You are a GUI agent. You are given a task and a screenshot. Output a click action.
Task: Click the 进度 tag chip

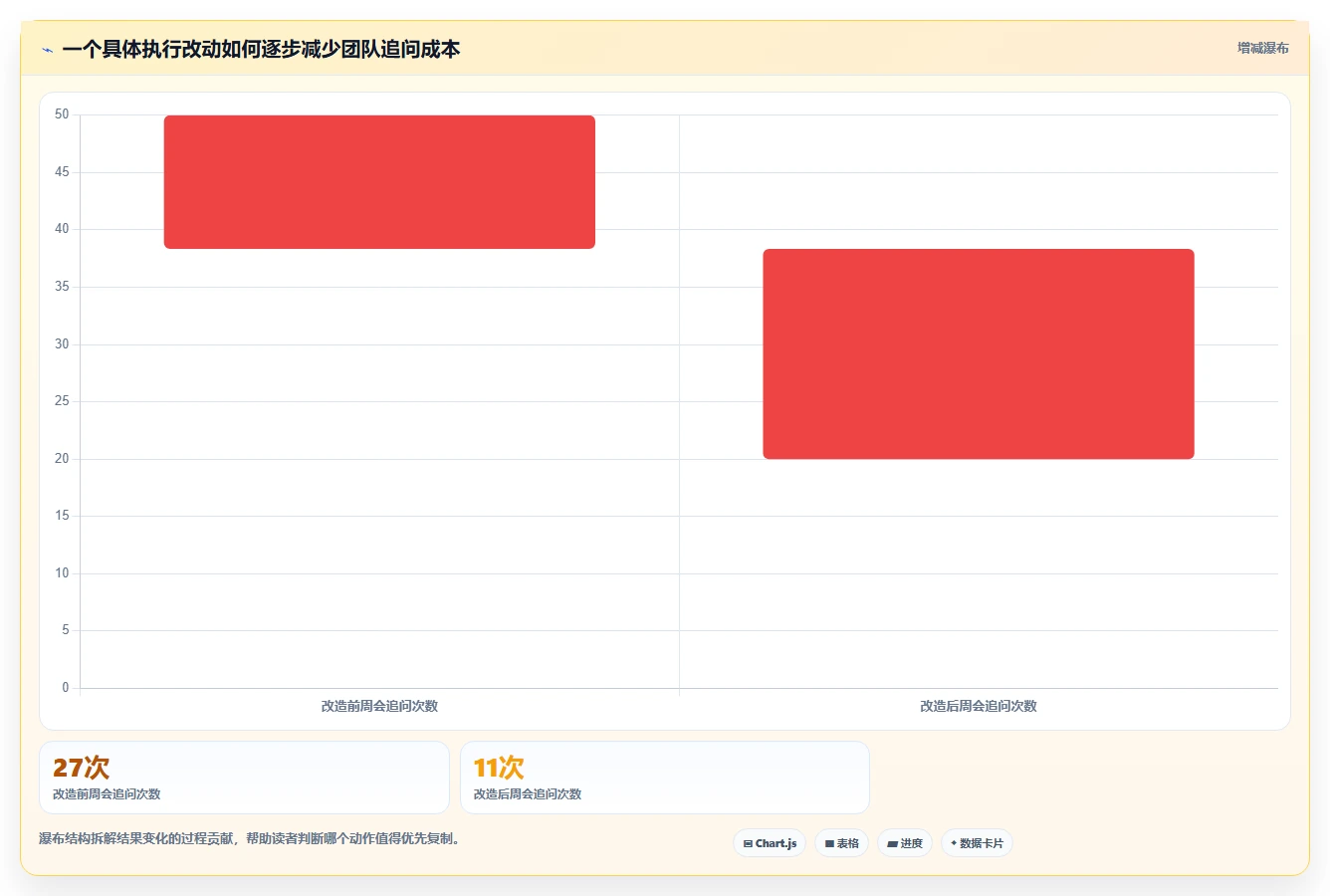905,843
